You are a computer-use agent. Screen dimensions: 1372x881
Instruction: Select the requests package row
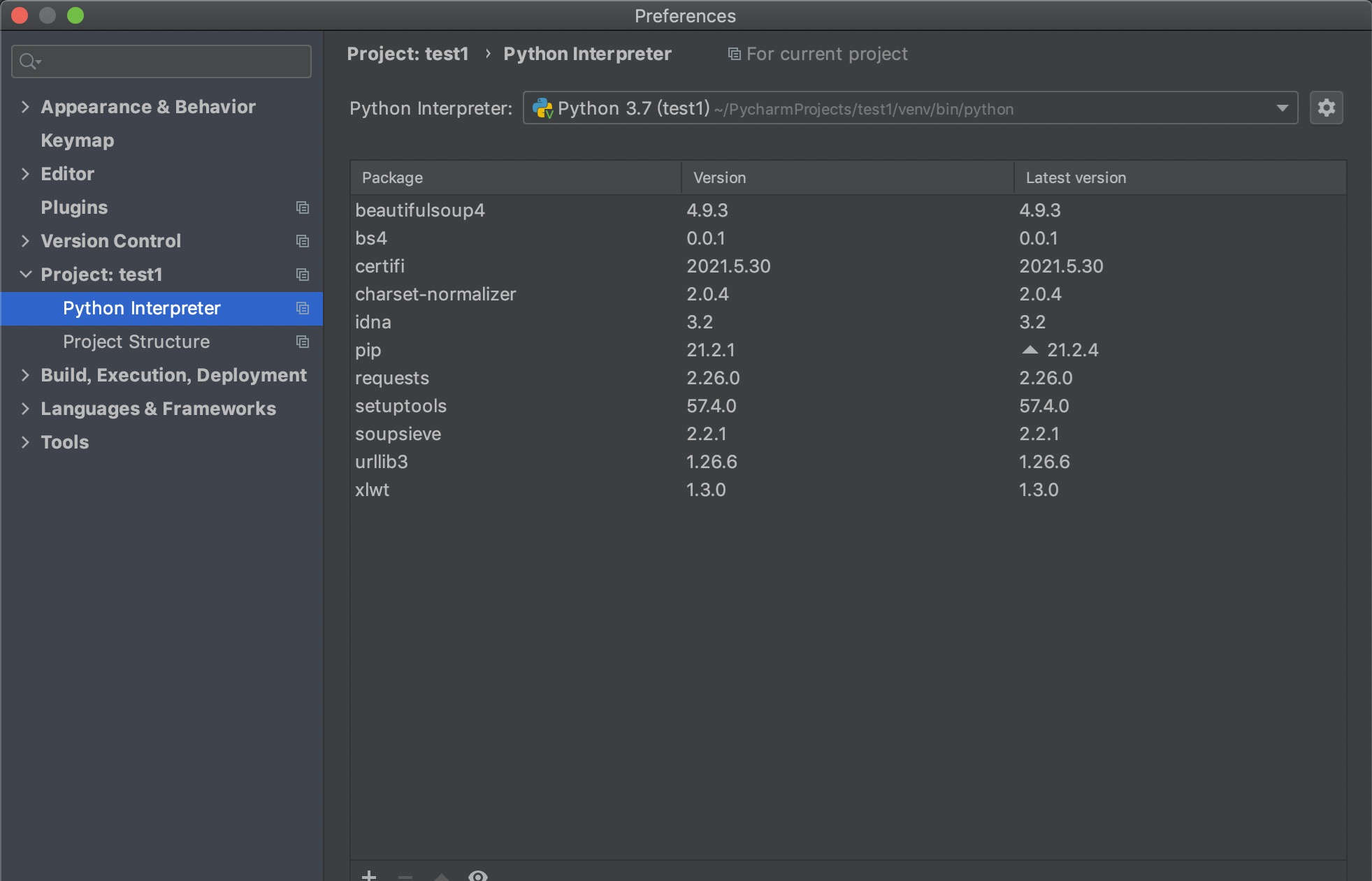coord(848,378)
